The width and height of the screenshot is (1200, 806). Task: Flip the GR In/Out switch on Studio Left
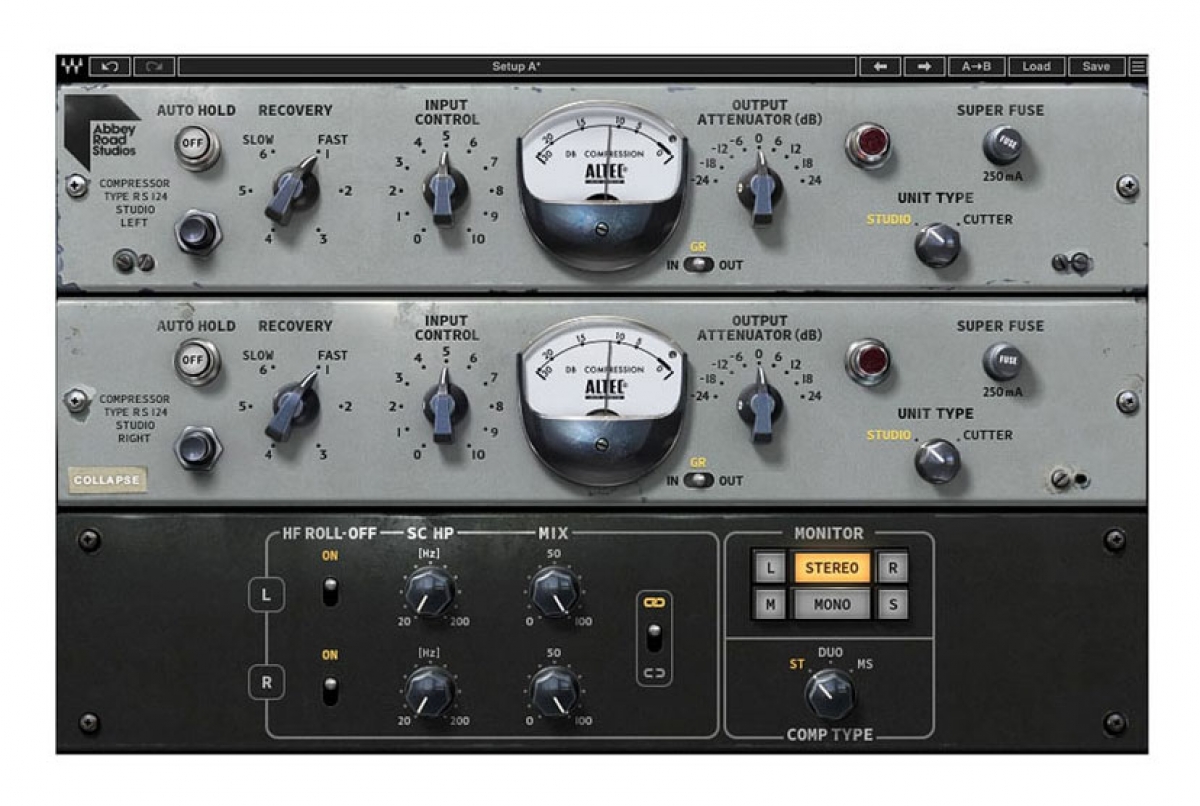pos(699,265)
